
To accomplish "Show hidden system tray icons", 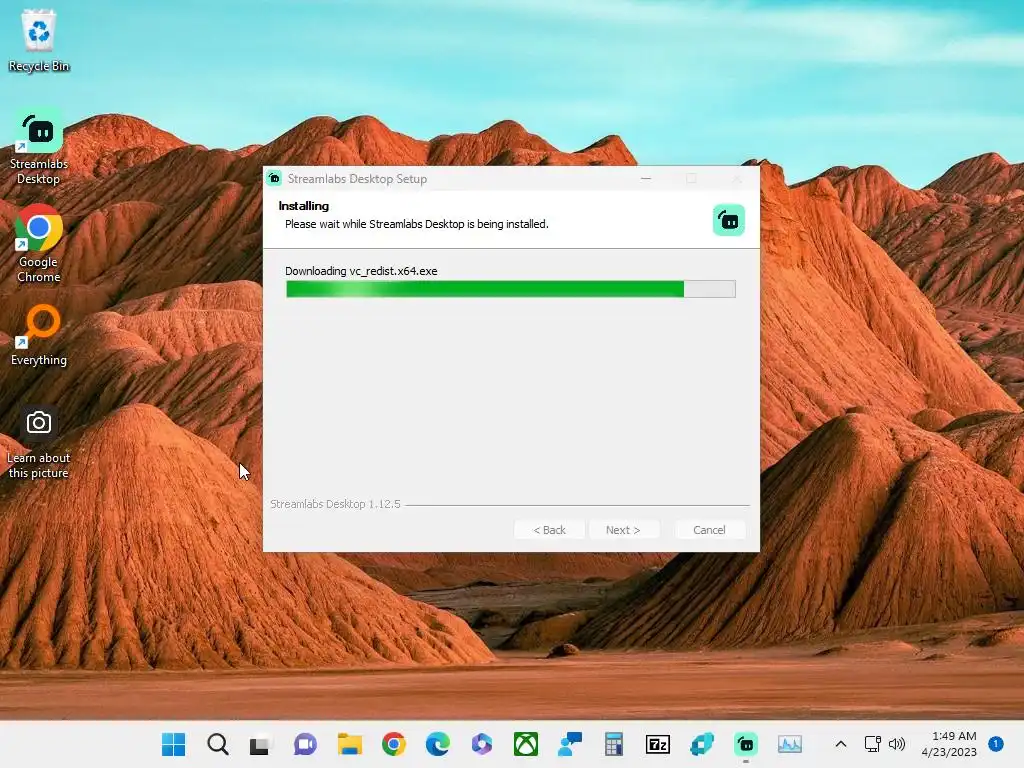I will pos(841,744).
